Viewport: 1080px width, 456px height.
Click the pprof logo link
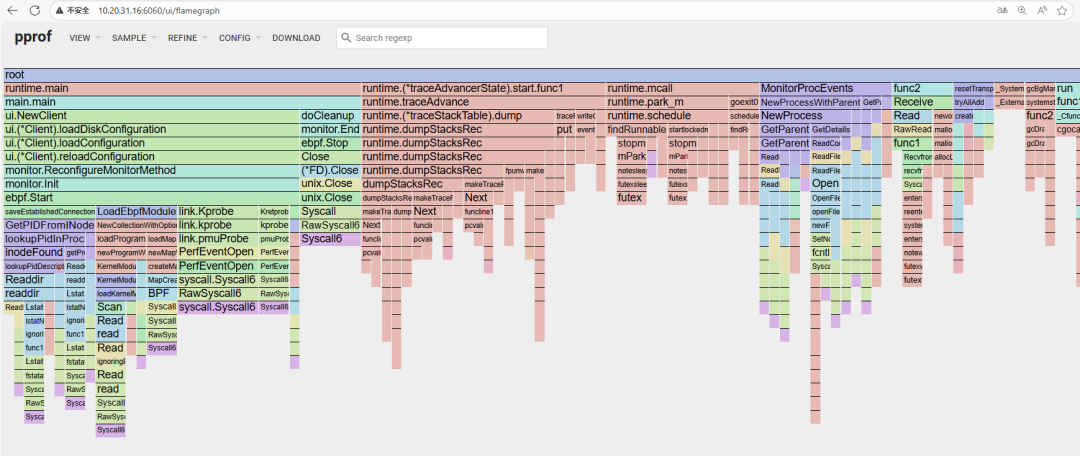coord(31,38)
